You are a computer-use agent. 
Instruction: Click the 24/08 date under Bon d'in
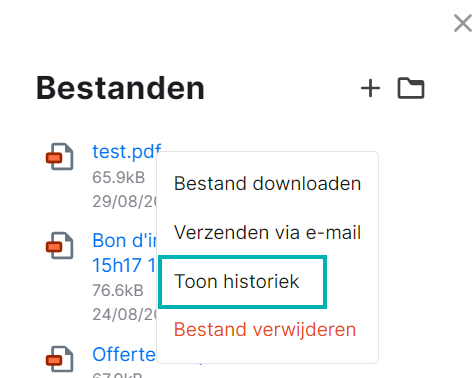[x=124, y=314]
